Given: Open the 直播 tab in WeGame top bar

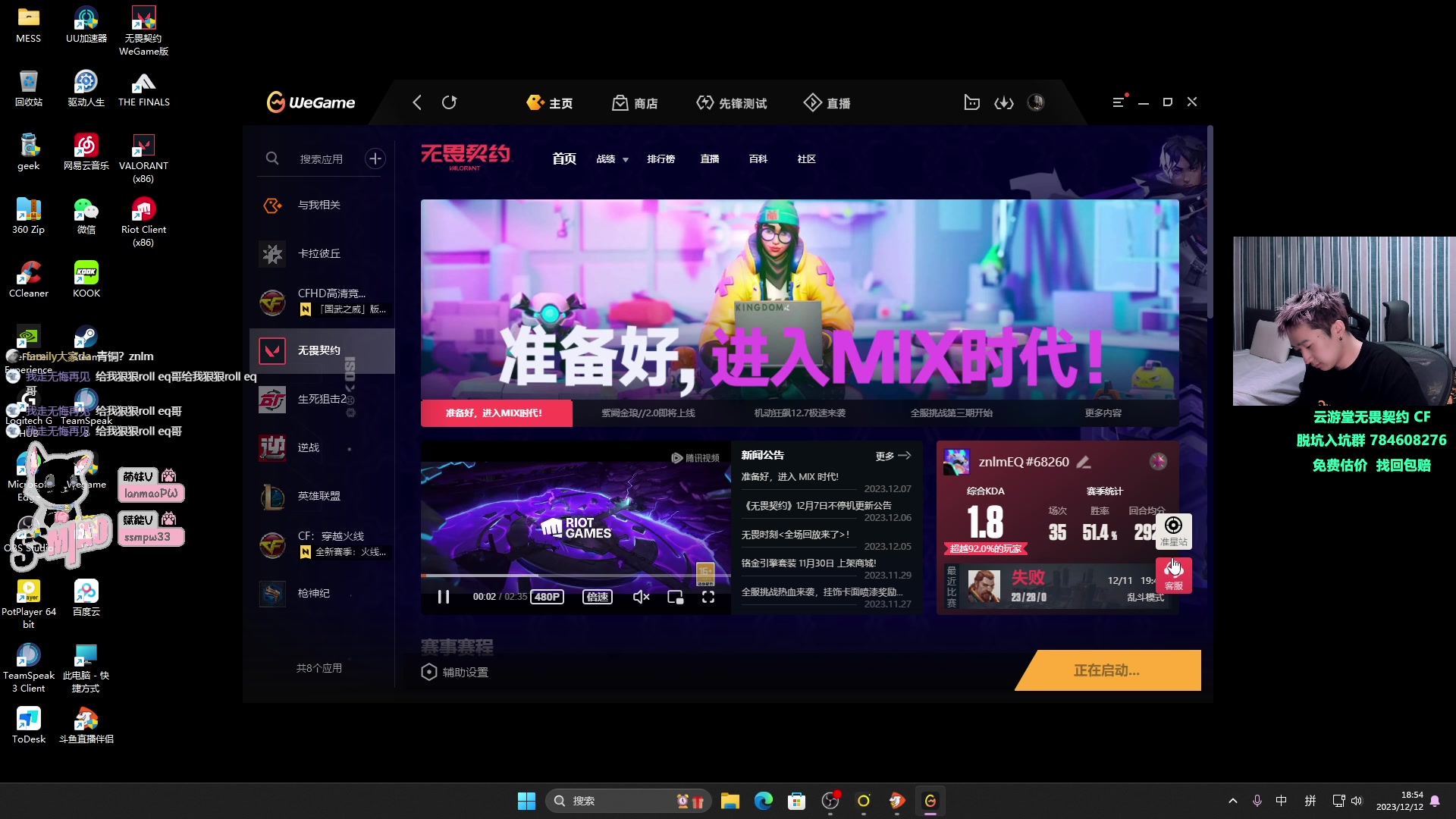Looking at the screenshot, I should (827, 103).
